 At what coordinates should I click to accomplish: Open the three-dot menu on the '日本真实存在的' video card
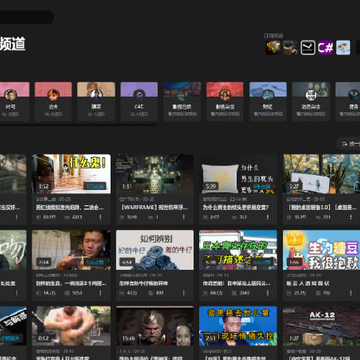pos(267,293)
